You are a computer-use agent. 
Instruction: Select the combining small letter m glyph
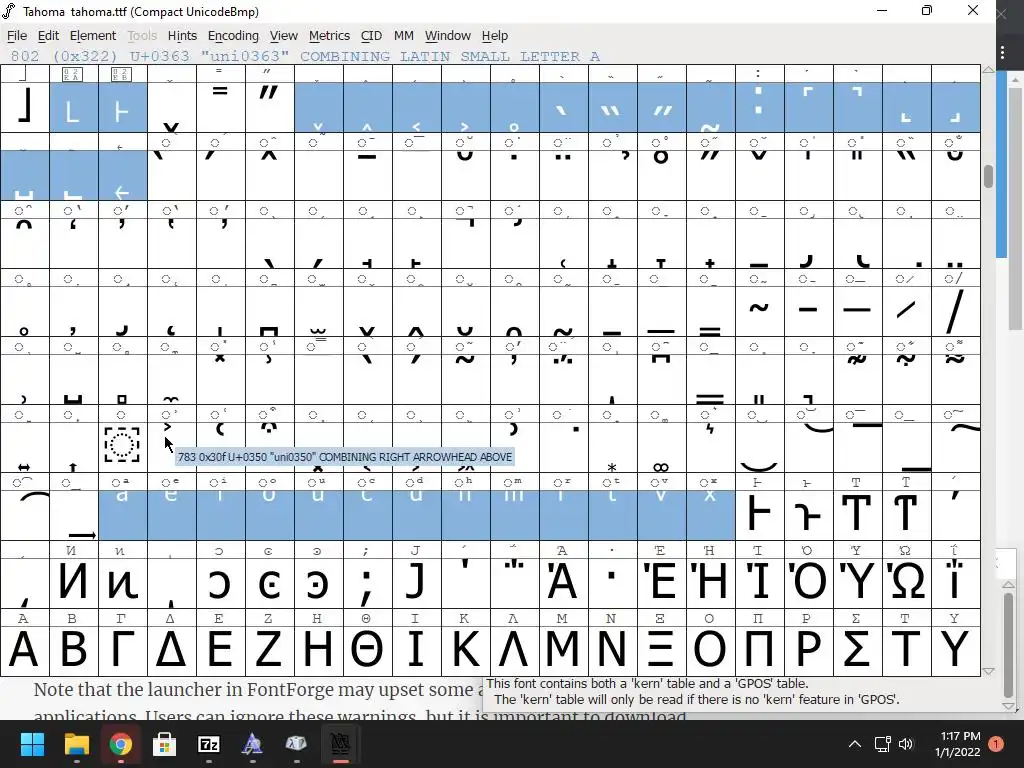[515, 515]
